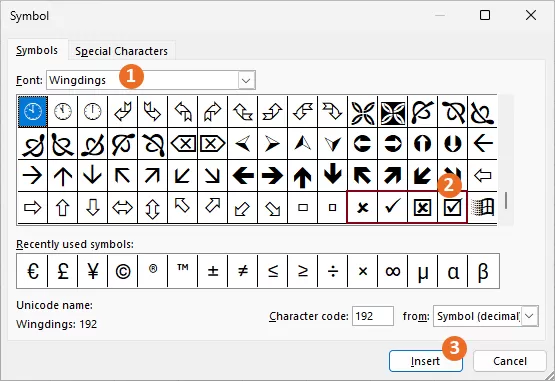555x381 pixels.
Task: Select the outlined left arrow symbol
Action: click(482, 175)
